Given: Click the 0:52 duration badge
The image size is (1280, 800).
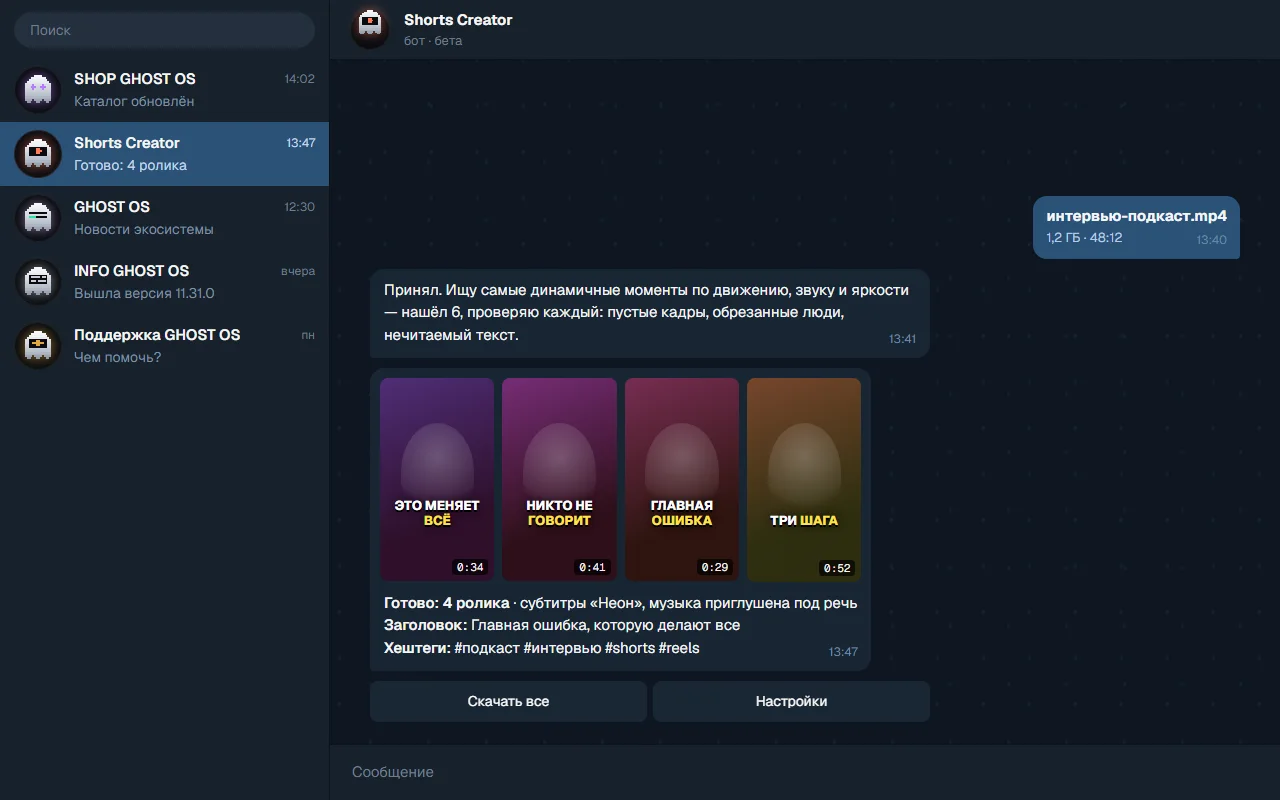Looking at the screenshot, I should tap(837, 568).
